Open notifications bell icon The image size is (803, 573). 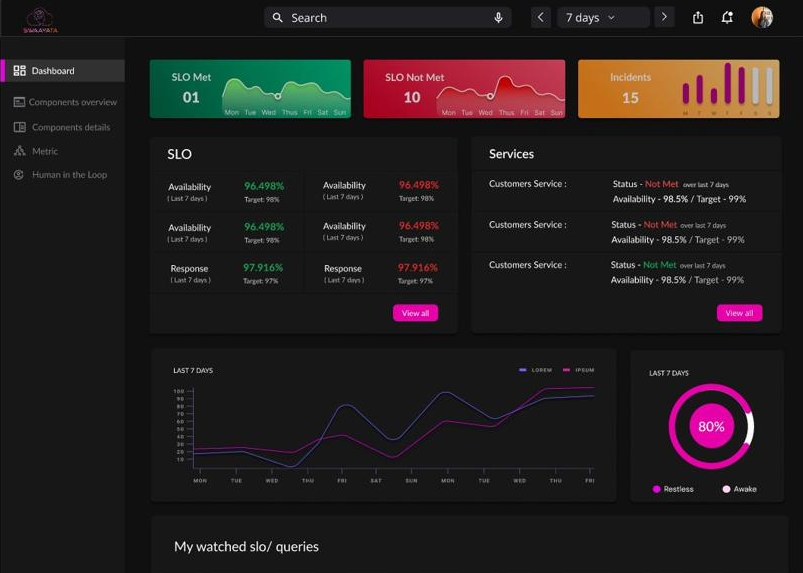pos(727,18)
